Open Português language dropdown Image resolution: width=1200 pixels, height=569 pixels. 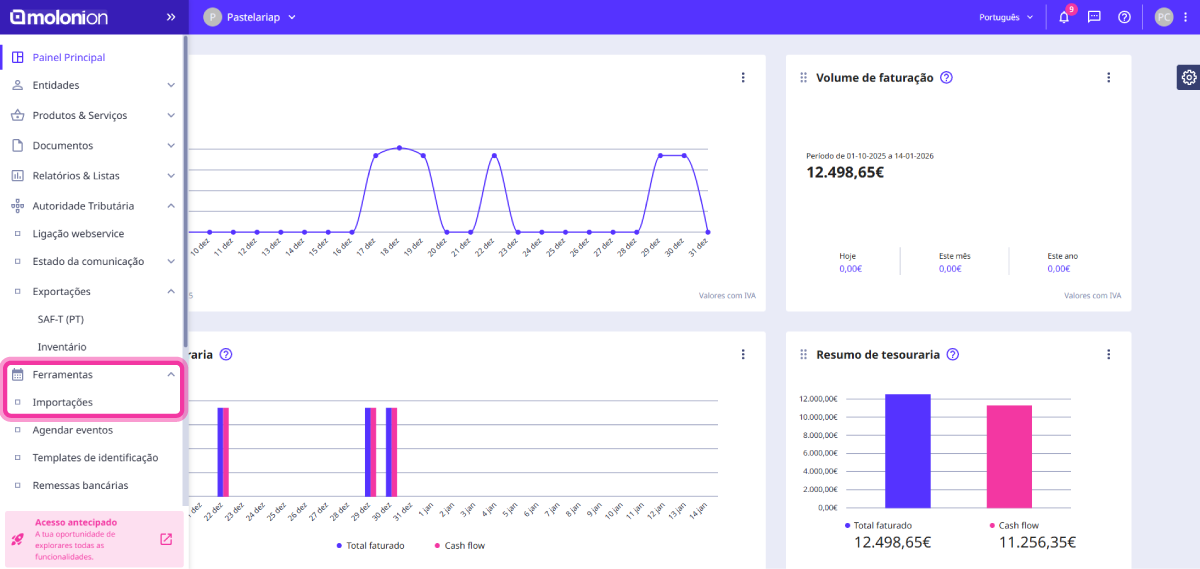pyautogui.click(x=1006, y=17)
